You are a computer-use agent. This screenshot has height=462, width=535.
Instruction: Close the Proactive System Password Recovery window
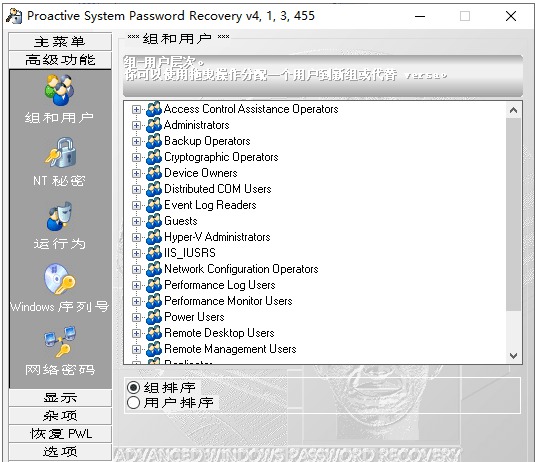[511, 16]
